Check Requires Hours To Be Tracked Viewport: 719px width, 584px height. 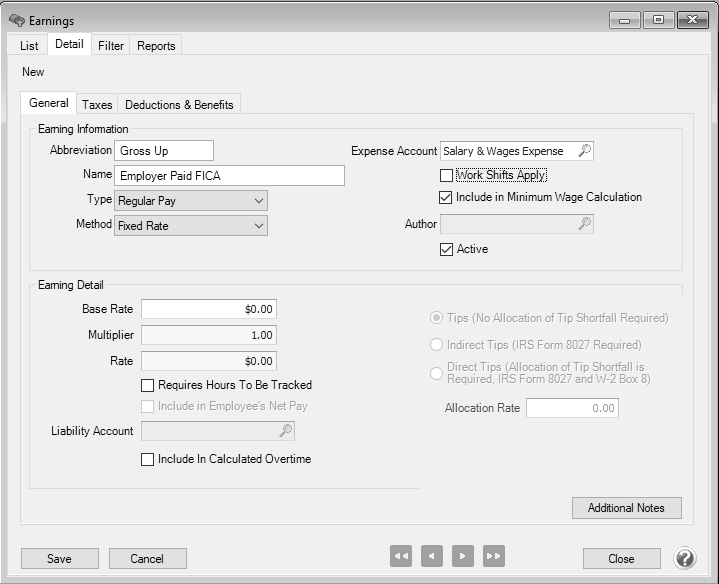[x=148, y=385]
